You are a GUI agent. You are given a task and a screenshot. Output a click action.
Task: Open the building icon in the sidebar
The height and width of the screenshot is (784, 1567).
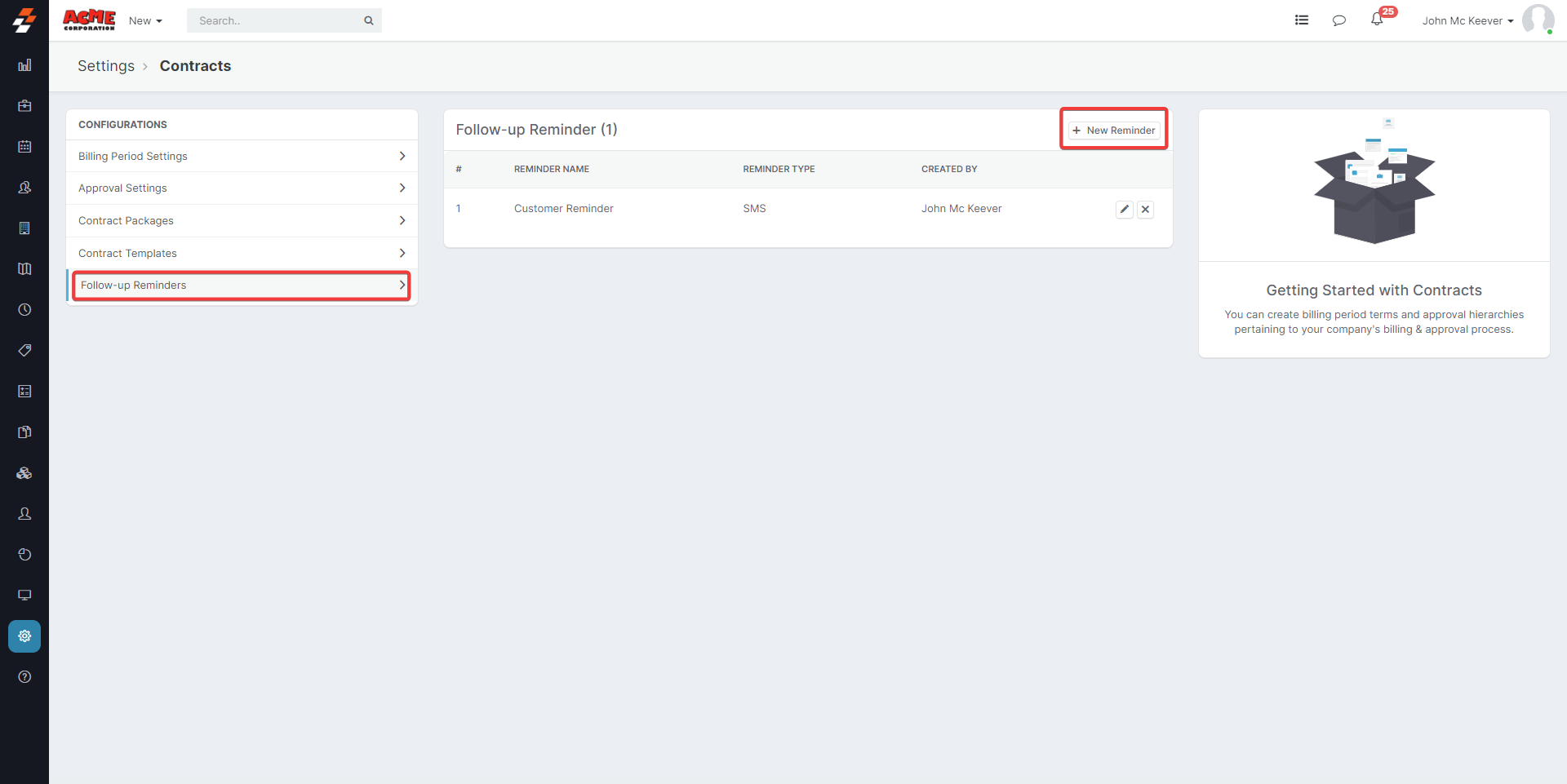point(24,228)
